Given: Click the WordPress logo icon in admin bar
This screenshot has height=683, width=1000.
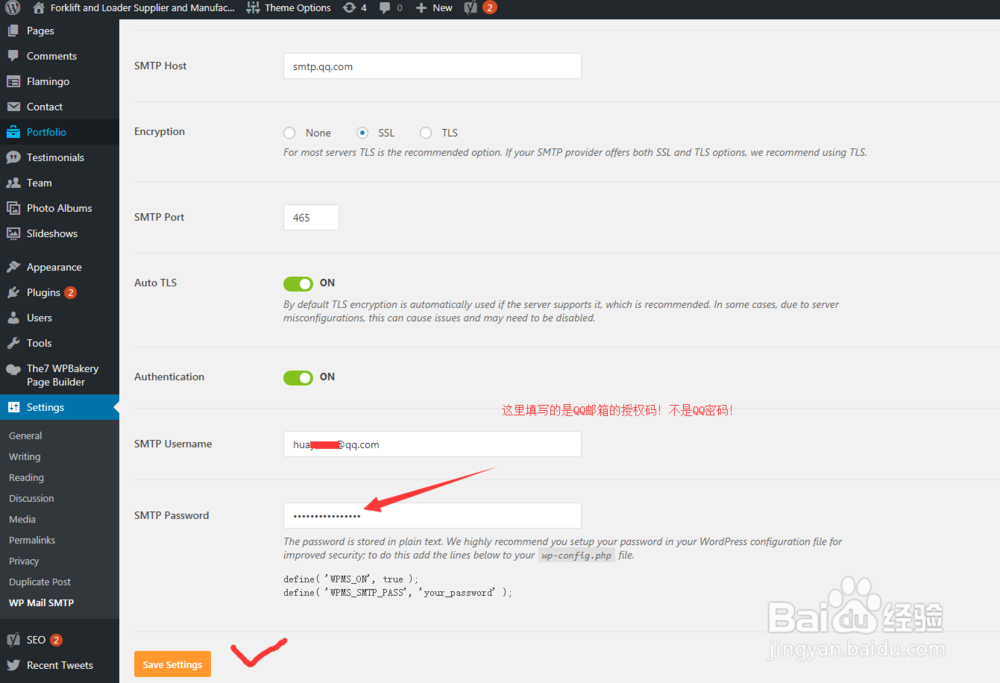Looking at the screenshot, I should [13, 7].
